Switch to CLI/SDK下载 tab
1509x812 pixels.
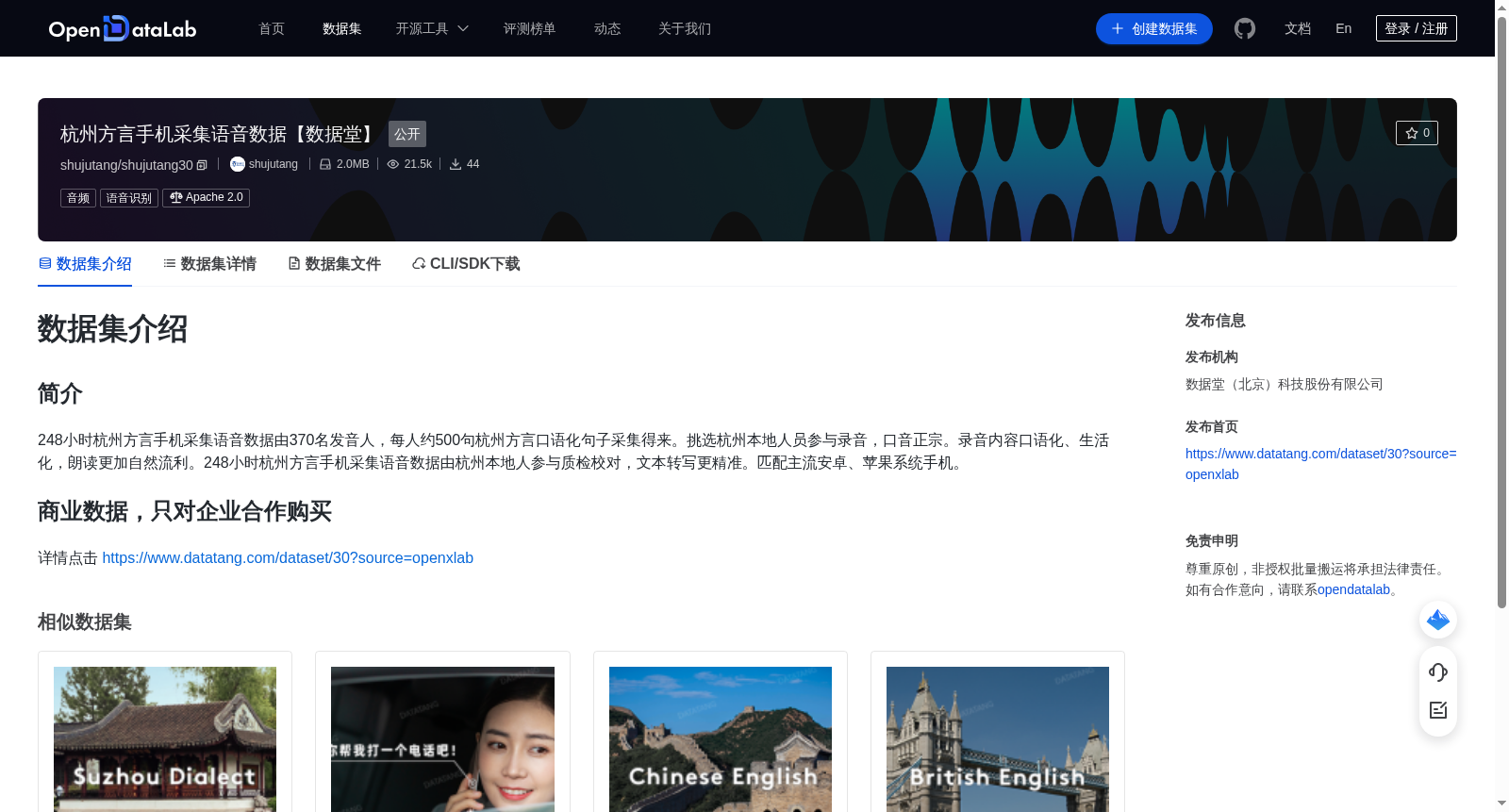466,264
